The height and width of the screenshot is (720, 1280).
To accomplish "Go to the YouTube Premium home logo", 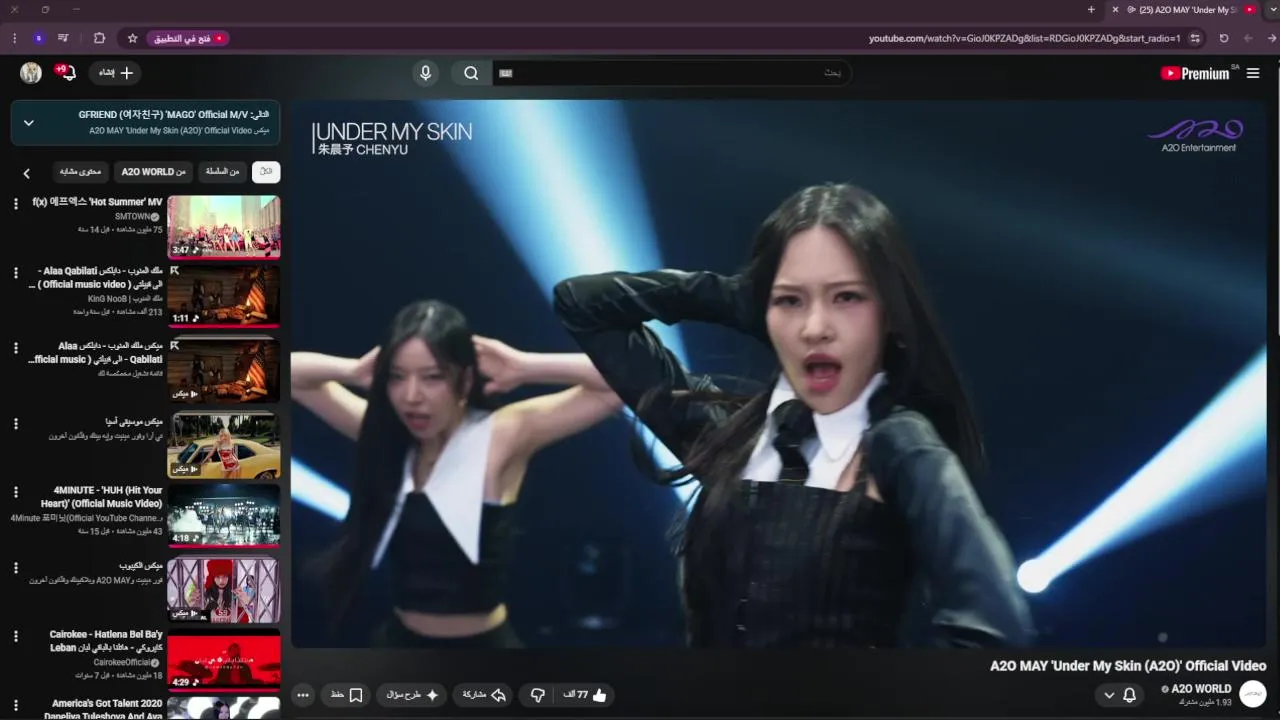I will (1194, 73).
